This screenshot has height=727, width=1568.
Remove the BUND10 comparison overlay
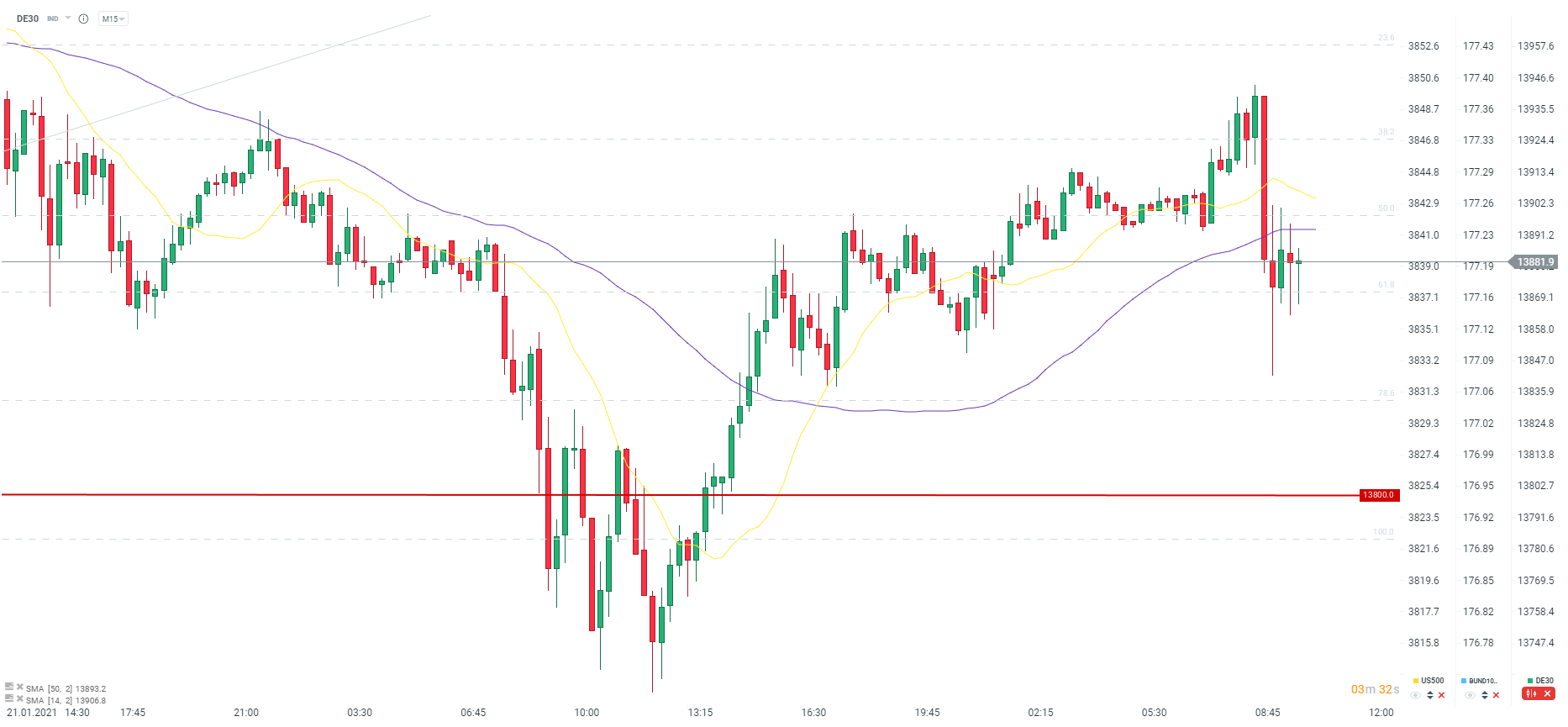[x=1496, y=695]
